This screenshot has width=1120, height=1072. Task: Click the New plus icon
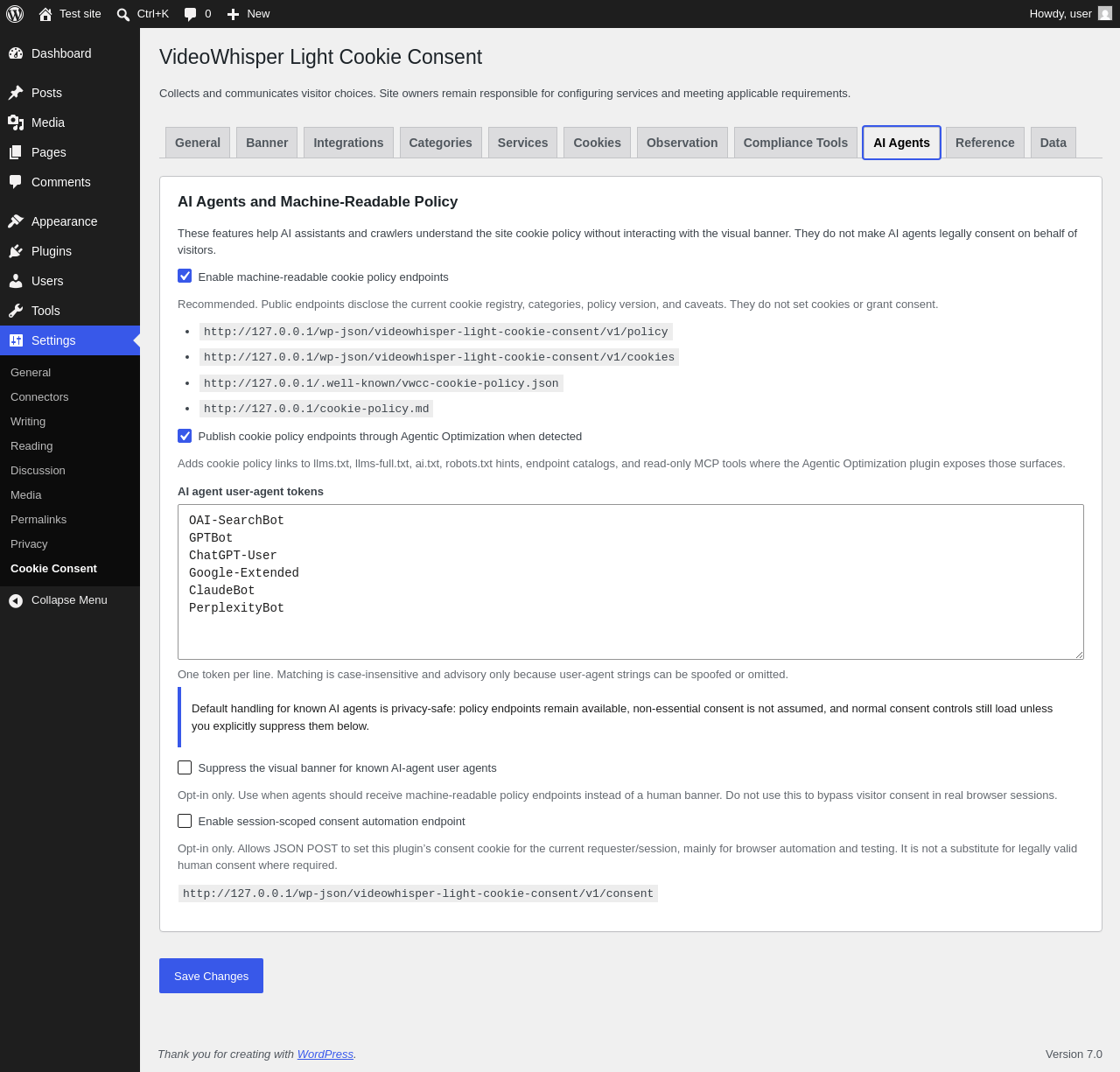(x=233, y=14)
